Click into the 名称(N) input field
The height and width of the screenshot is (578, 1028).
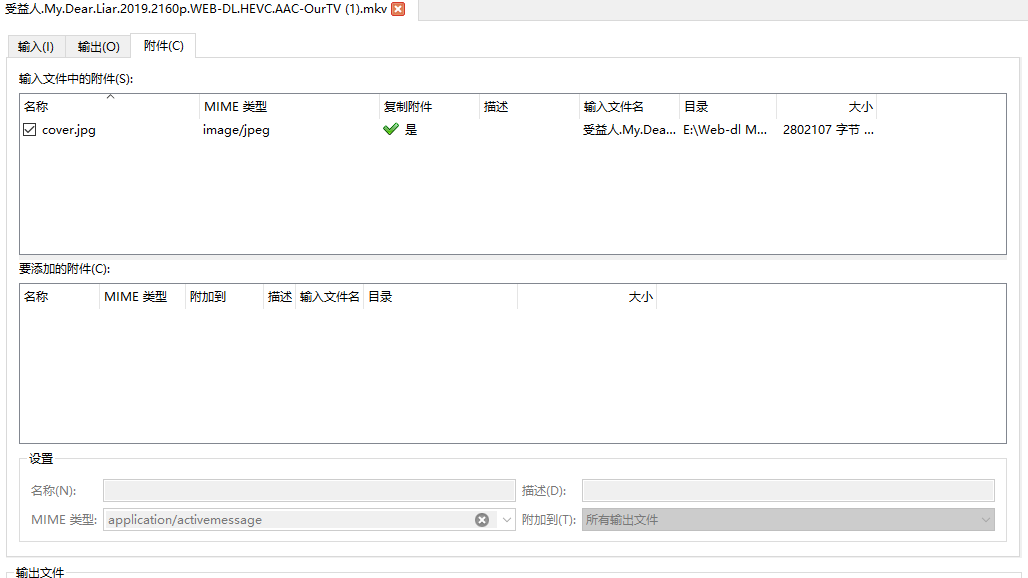click(x=309, y=490)
